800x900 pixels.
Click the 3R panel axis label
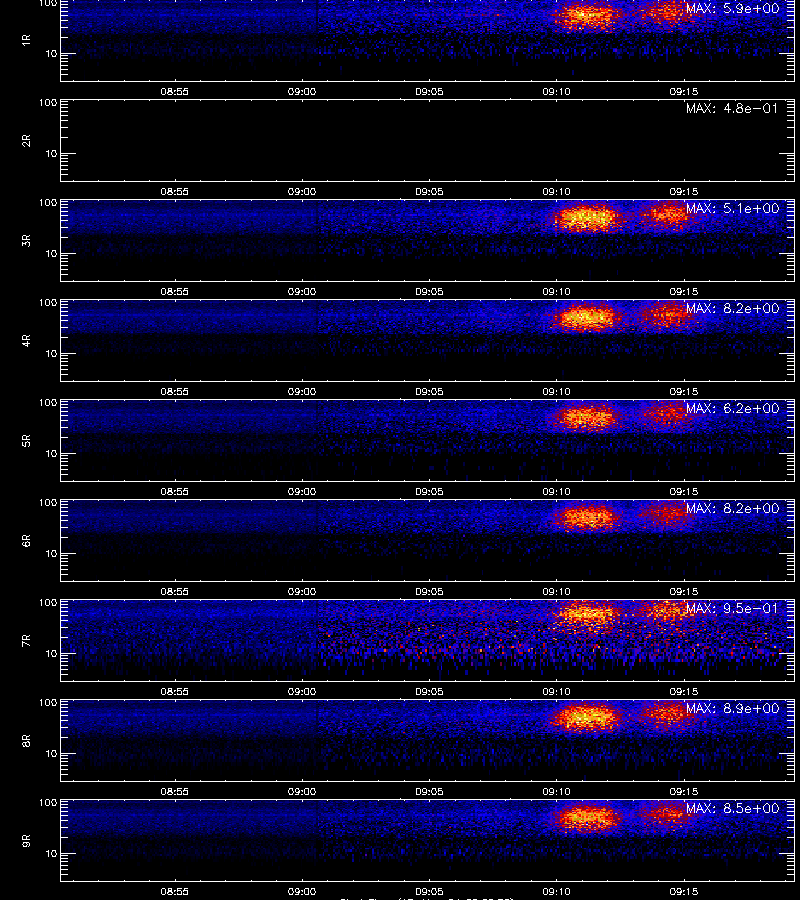click(26, 240)
